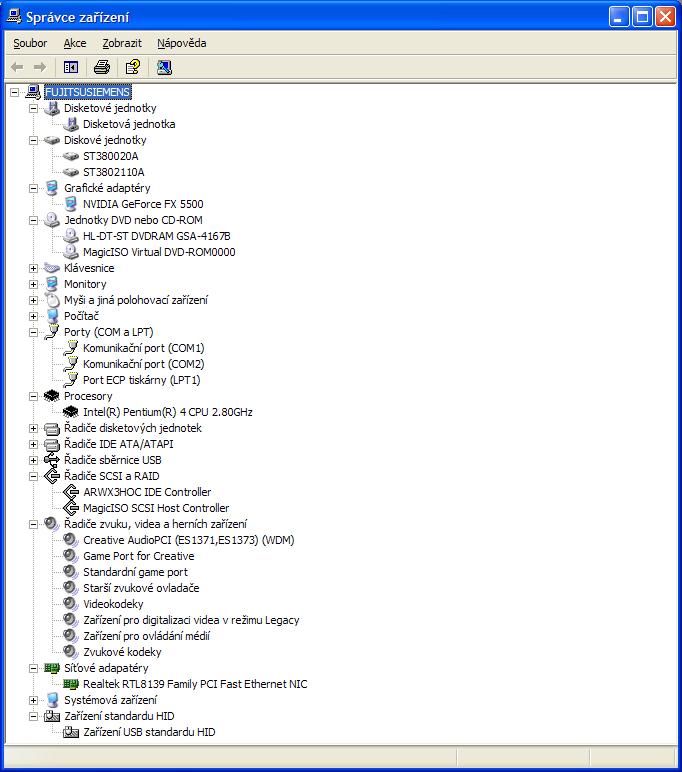This screenshot has width=682, height=772.
Task: Select Disketová jednotka device
Action: coord(129,124)
